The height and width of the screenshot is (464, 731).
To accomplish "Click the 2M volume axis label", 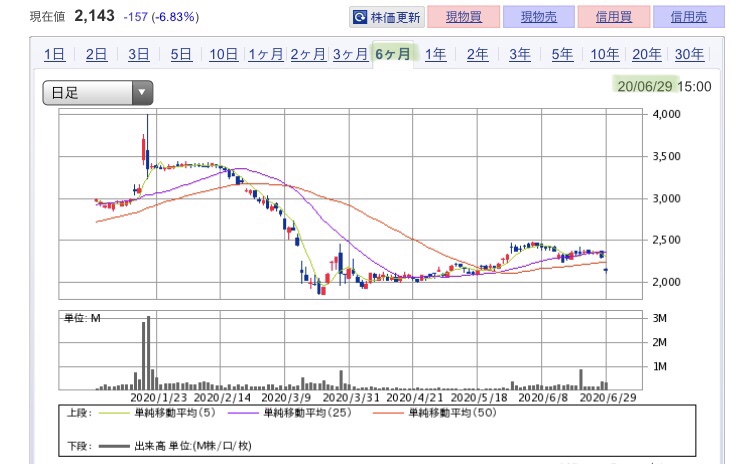I will tap(660, 342).
